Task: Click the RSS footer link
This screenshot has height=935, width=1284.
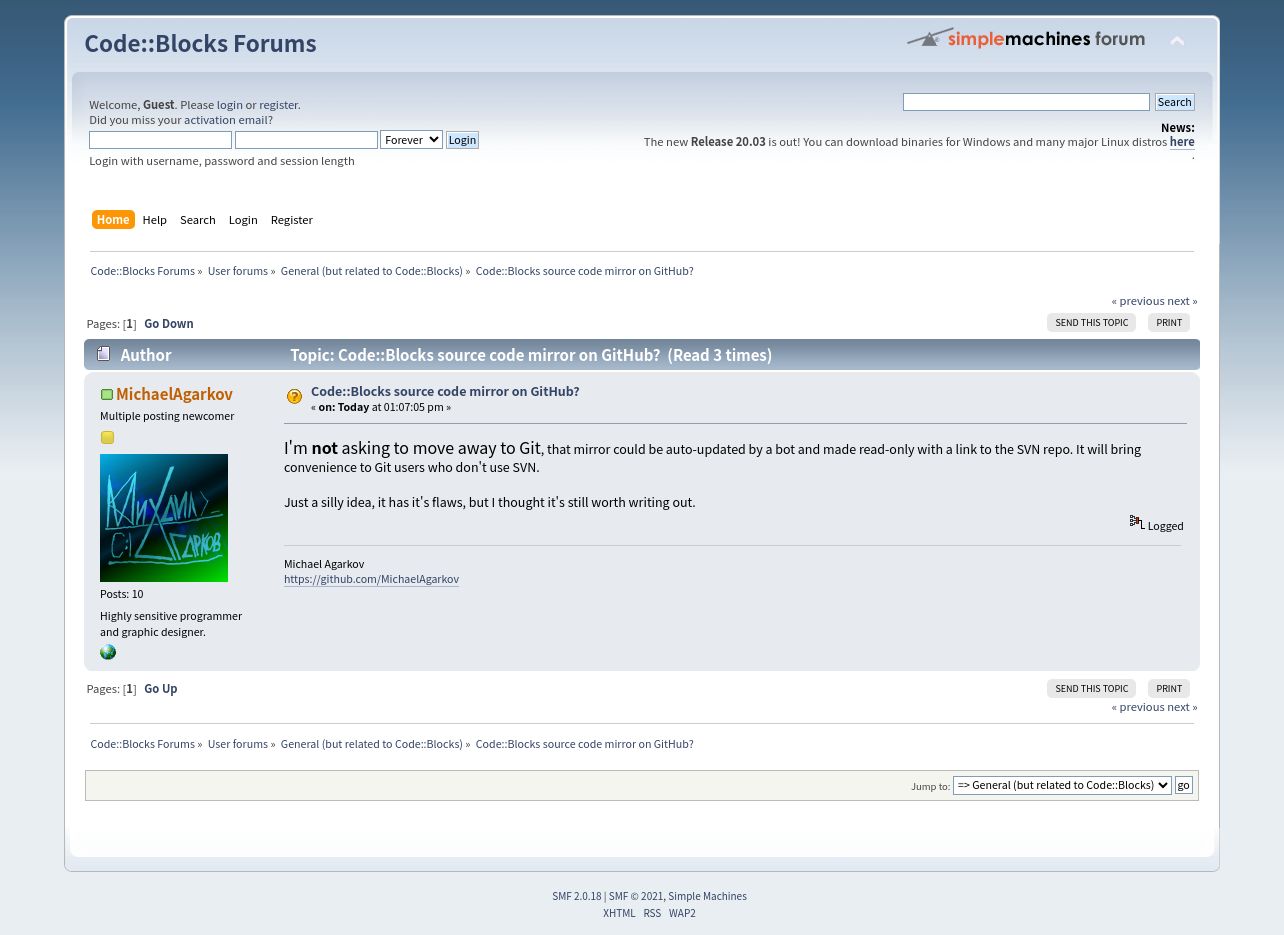Action: (x=652, y=914)
